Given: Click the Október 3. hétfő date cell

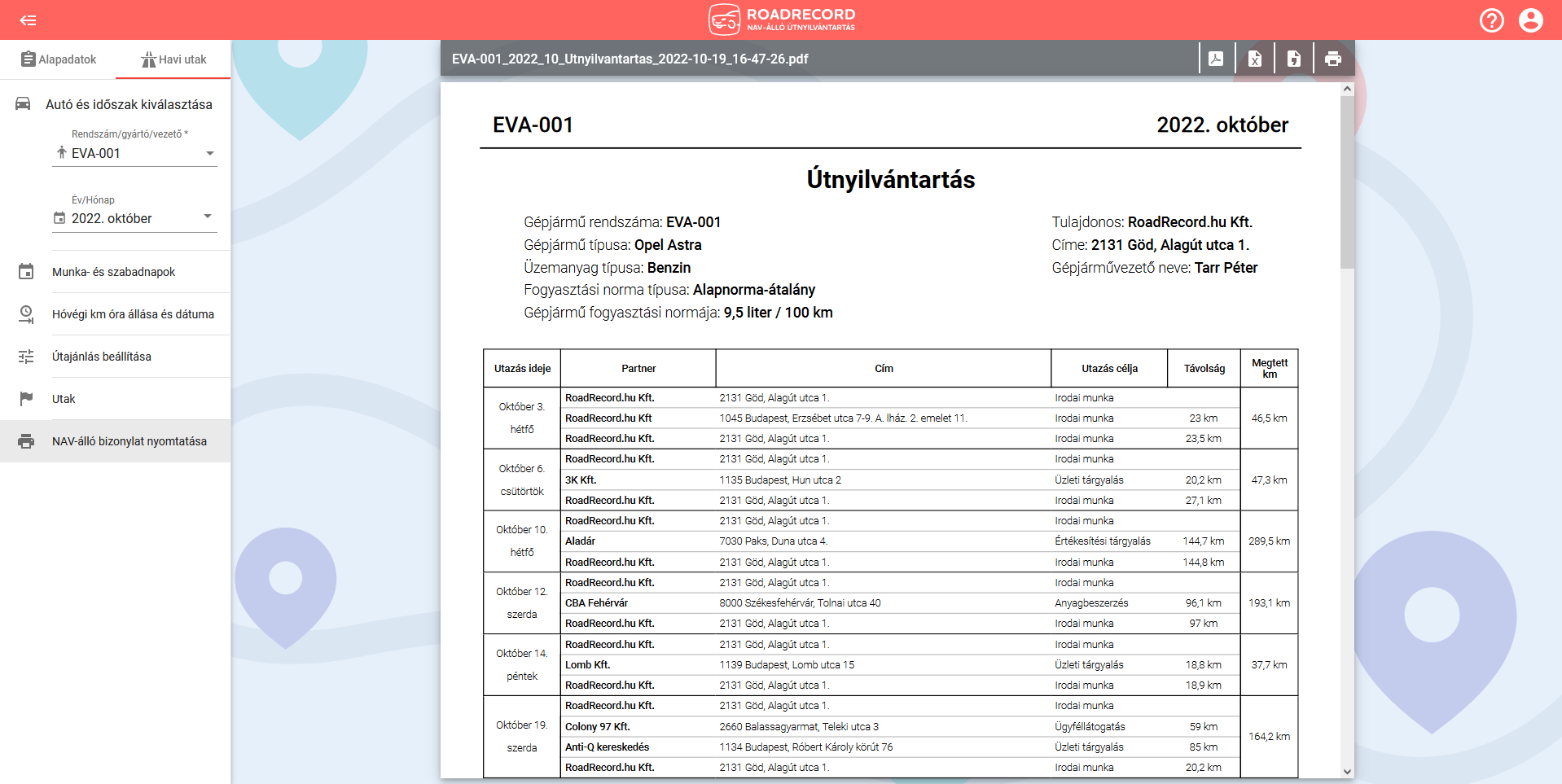Looking at the screenshot, I should (522, 418).
